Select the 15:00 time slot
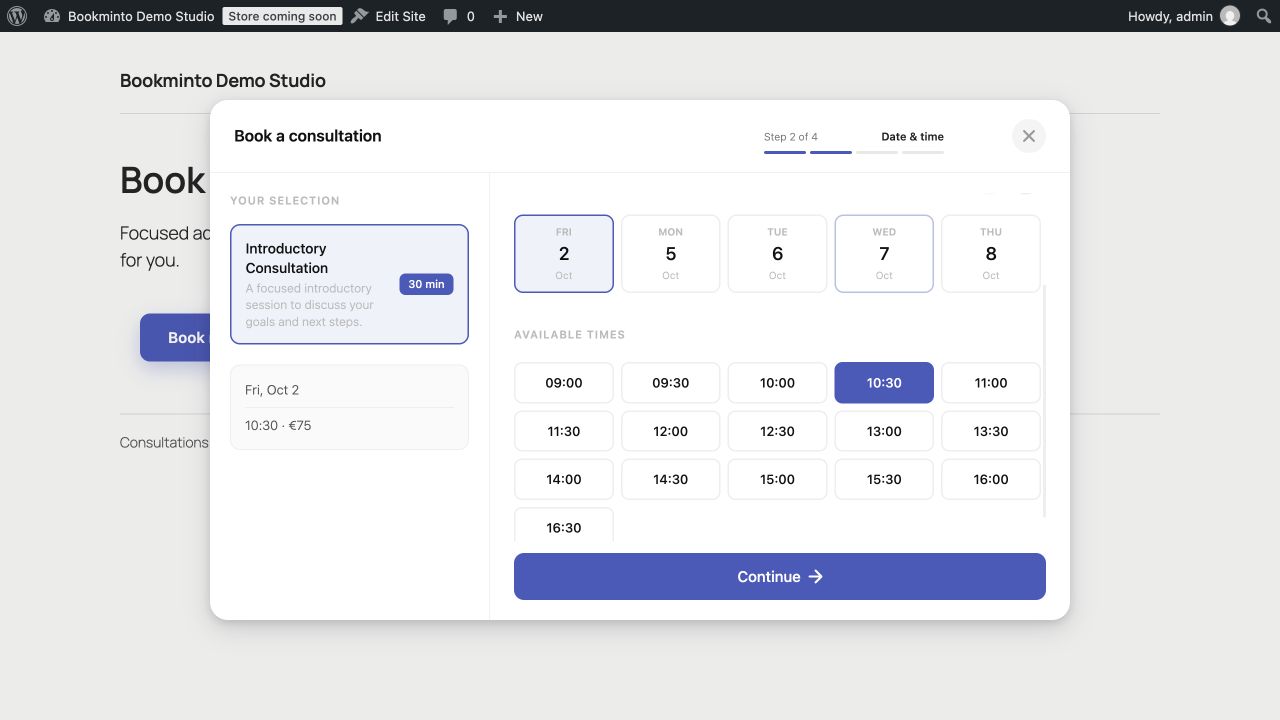The image size is (1280, 720). (x=777, y=479)
